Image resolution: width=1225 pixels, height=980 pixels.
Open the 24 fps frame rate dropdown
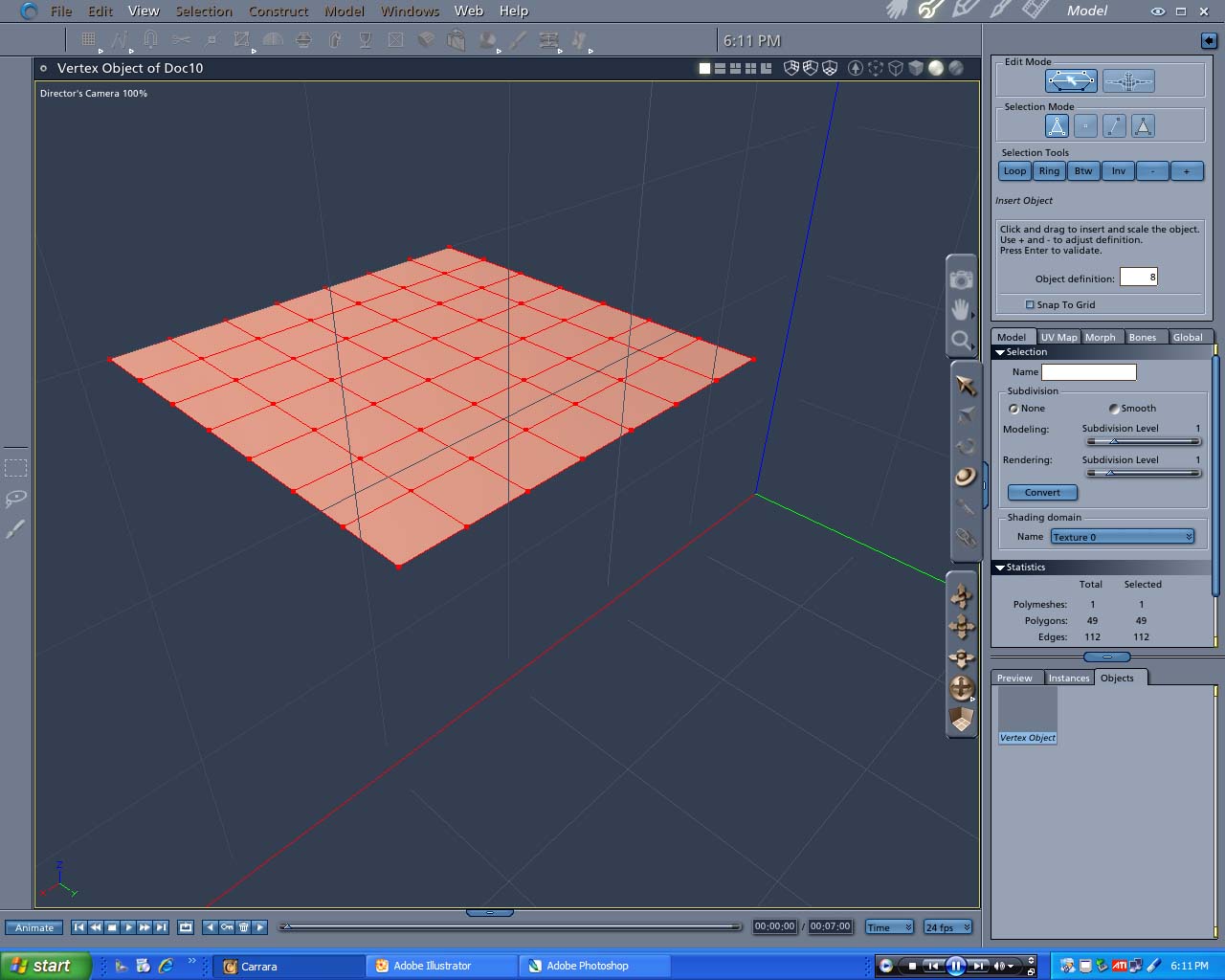click(x=947, y=927)
